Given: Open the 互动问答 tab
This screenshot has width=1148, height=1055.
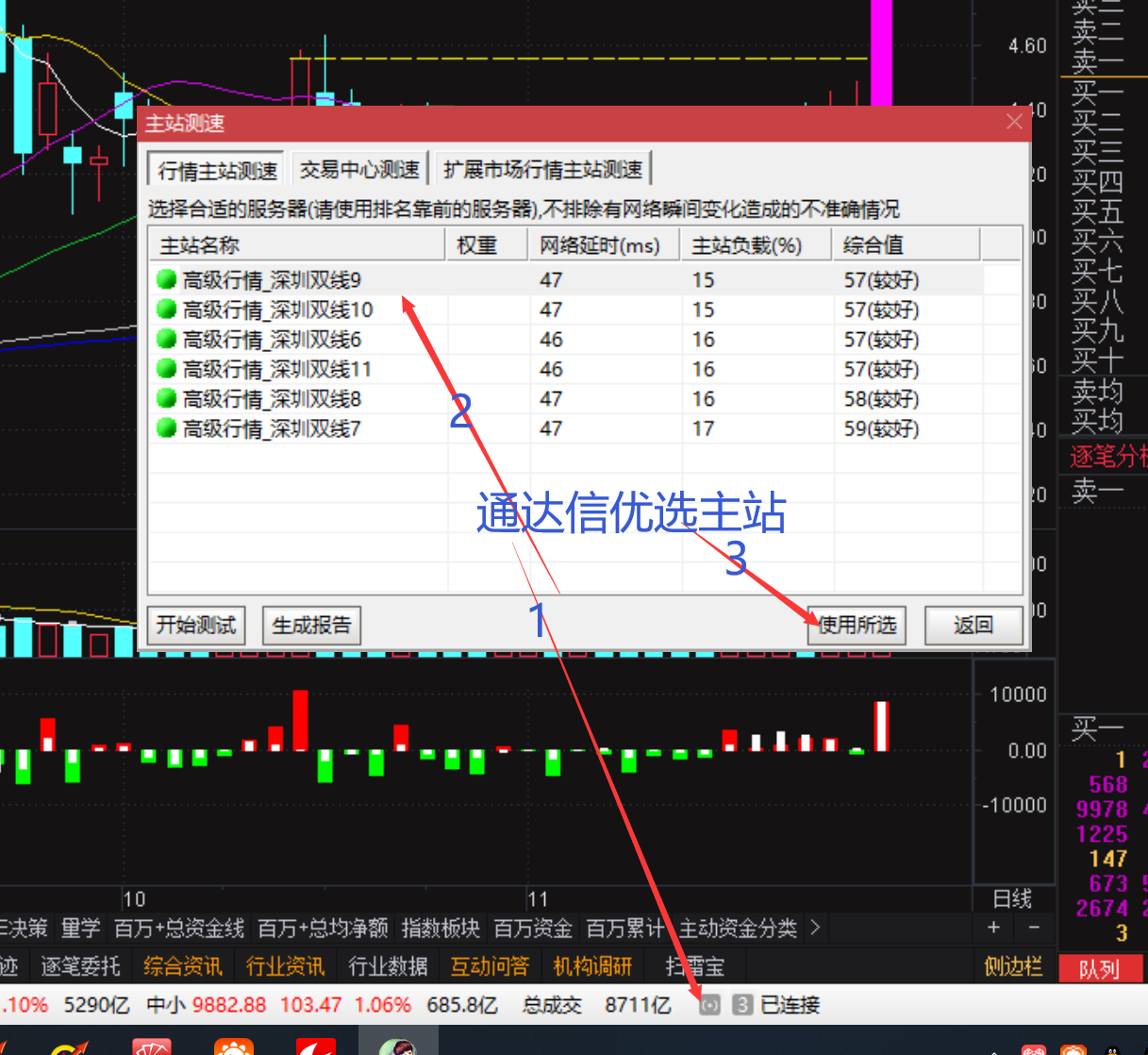Looking at the screenshot, I should pyautogui.click(x=490, y=966).
